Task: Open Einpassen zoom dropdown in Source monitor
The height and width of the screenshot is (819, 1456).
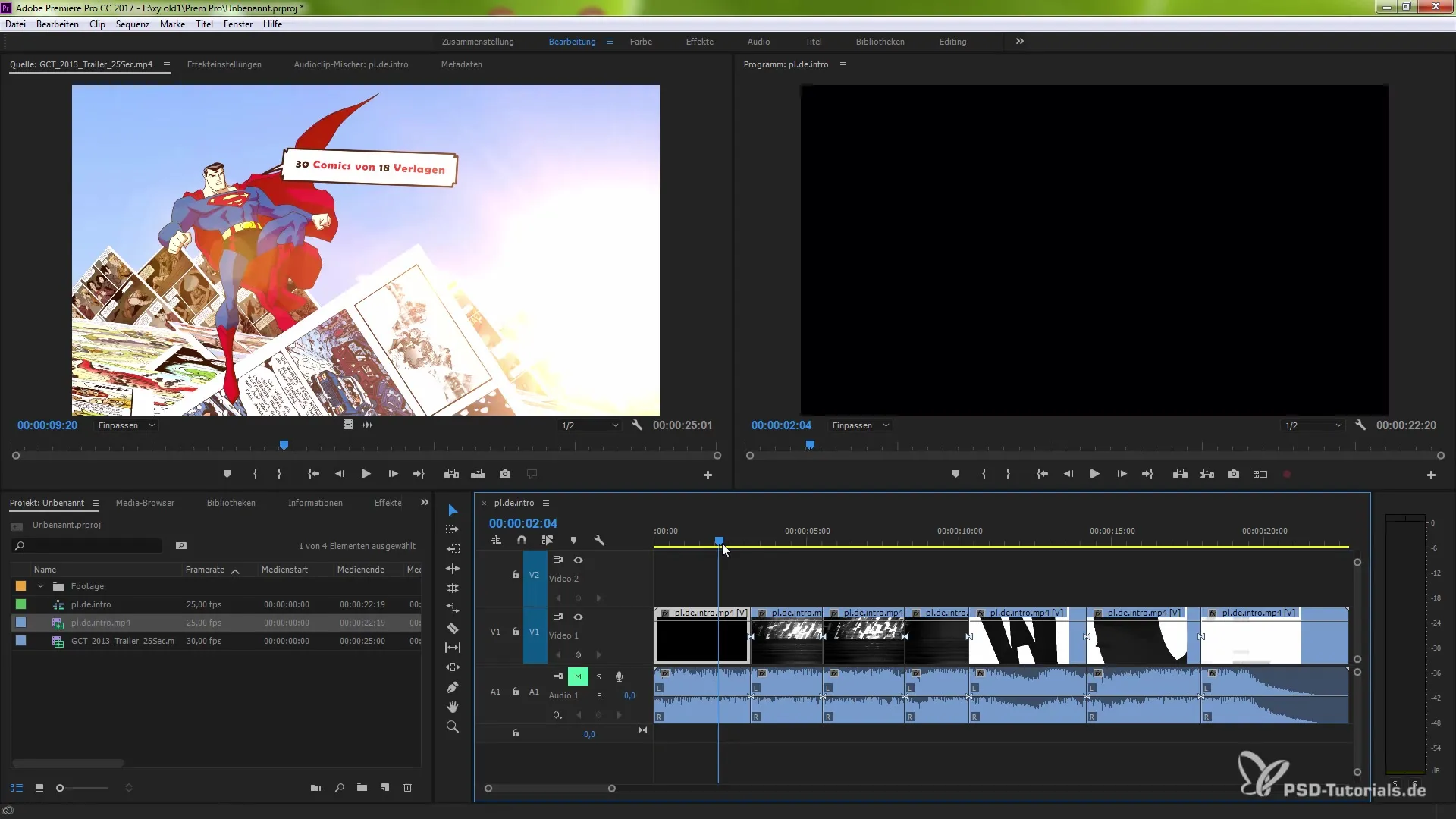Action: pyautogui.click(x=127, y=425)
